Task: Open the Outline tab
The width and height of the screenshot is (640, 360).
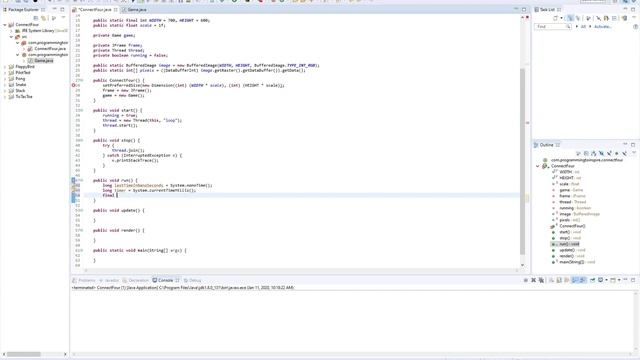Action: tap(546, 145)
